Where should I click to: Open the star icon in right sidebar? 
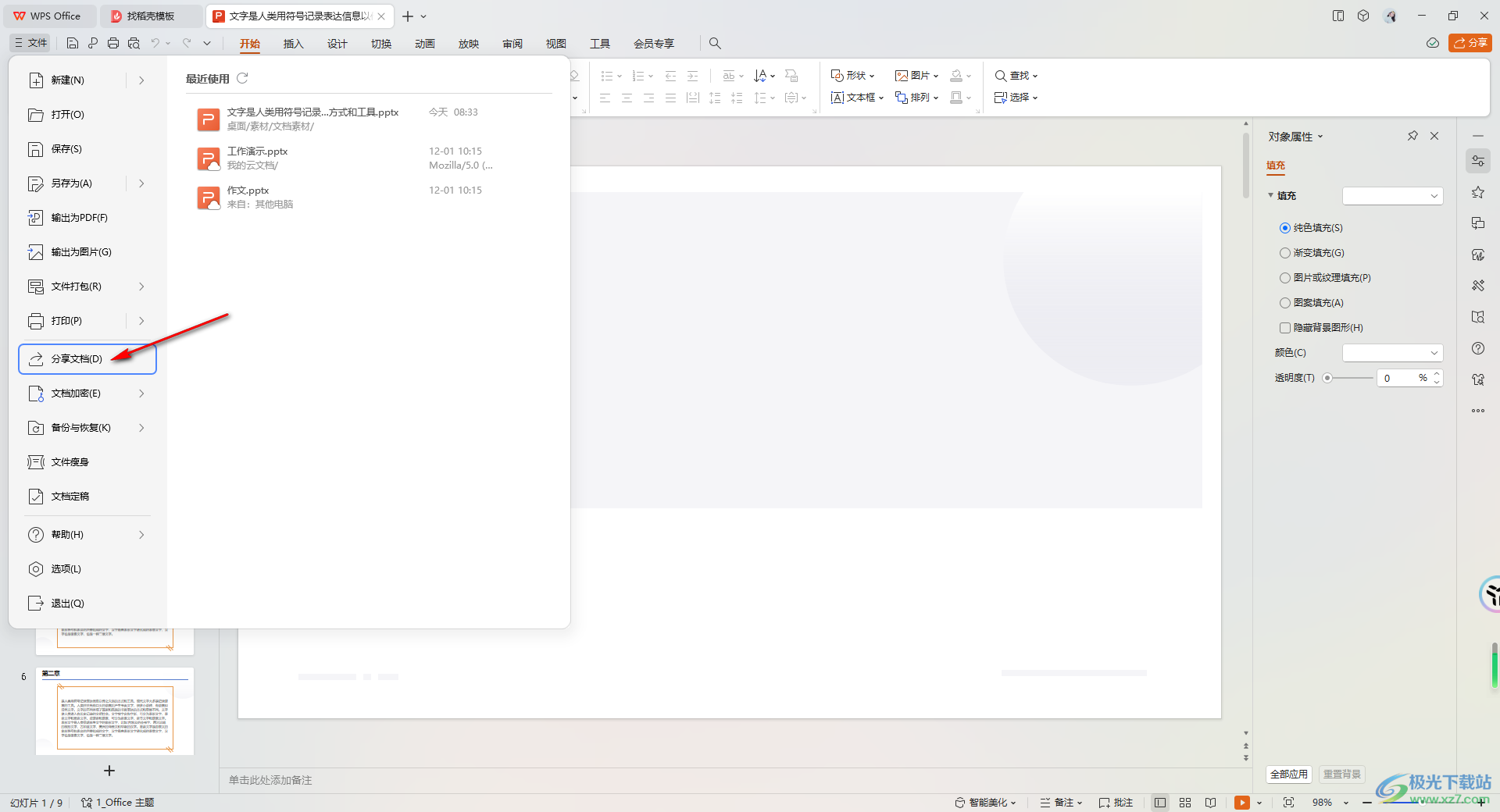coord(1478,192)
